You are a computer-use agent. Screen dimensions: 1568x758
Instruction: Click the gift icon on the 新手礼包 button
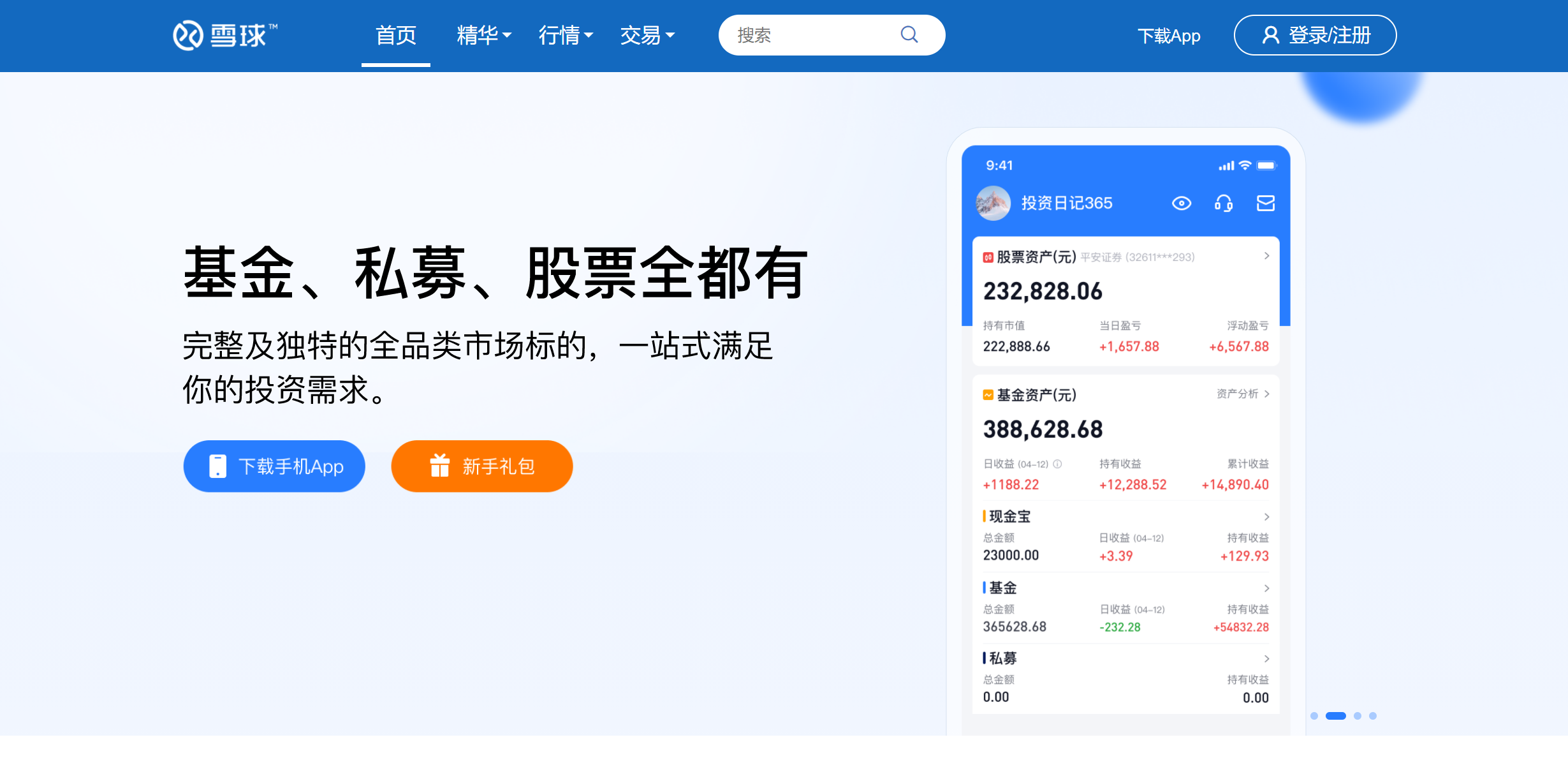(439, 466)
